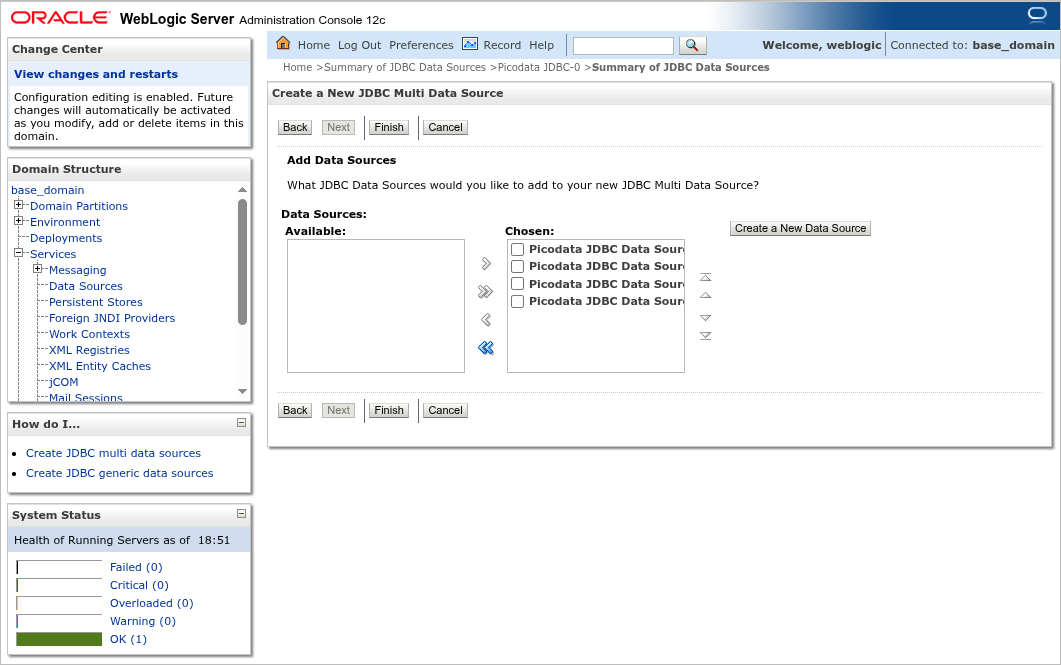
Task: Click the Finish button
Action: coord(388,127)
